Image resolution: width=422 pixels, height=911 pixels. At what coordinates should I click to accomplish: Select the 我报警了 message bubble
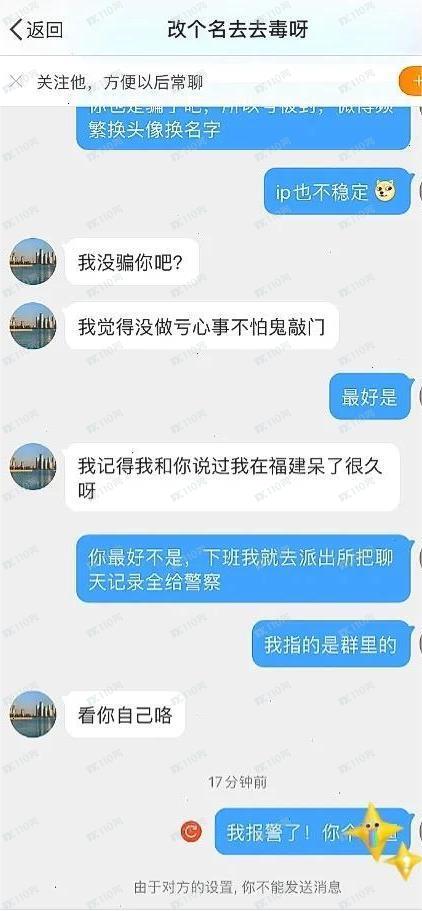(x=312, y=832)
